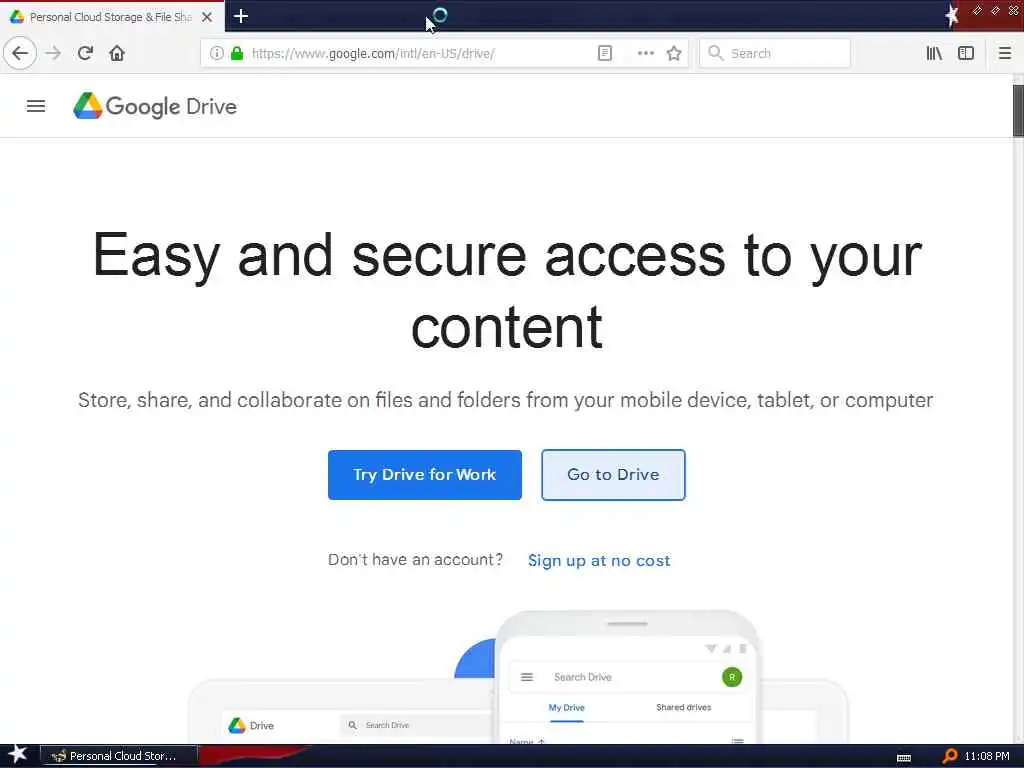1024x768 pixels.
Task: Open the Library view icon
Action: pos(934,53)
